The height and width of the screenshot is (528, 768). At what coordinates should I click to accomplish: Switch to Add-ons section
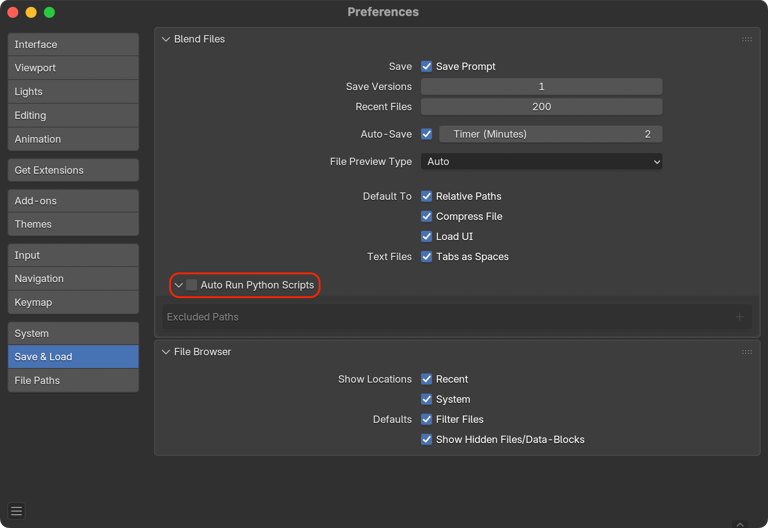tap(73, 201)
